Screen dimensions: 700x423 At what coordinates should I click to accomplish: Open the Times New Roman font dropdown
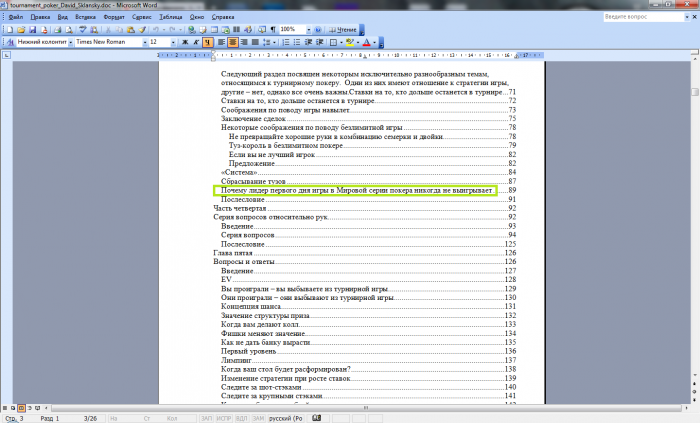coord(145,42)
